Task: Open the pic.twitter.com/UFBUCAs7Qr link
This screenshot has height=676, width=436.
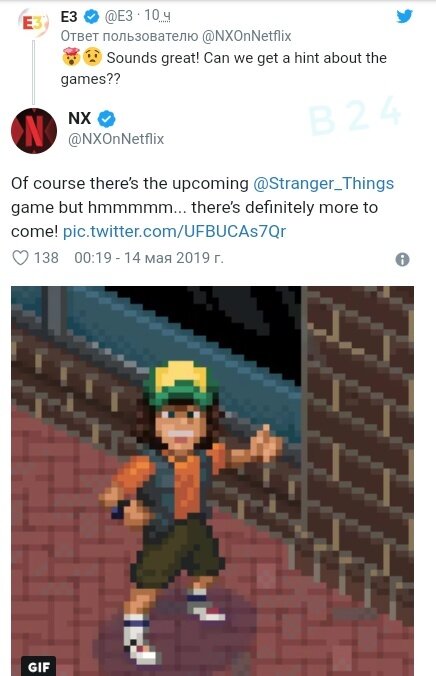Action: coord(174,232)
